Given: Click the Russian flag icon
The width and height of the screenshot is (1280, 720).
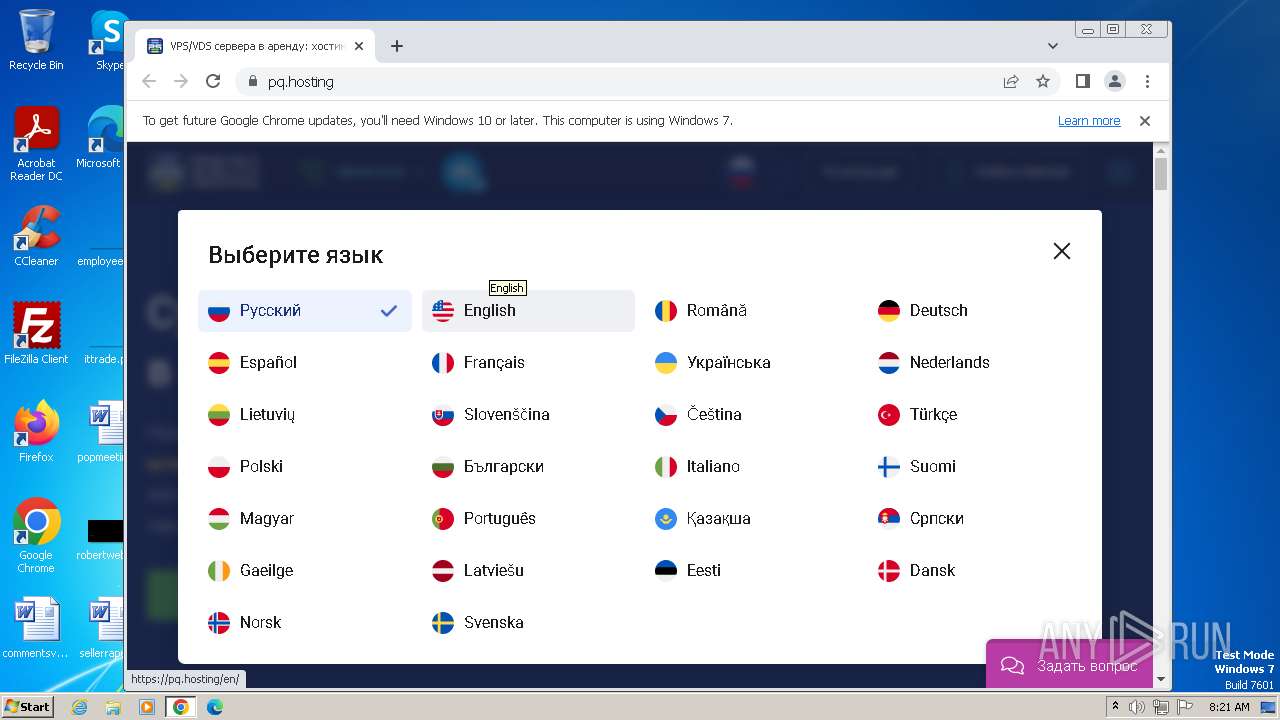Looking at the screenshot, I should click(x=219, y=311).
